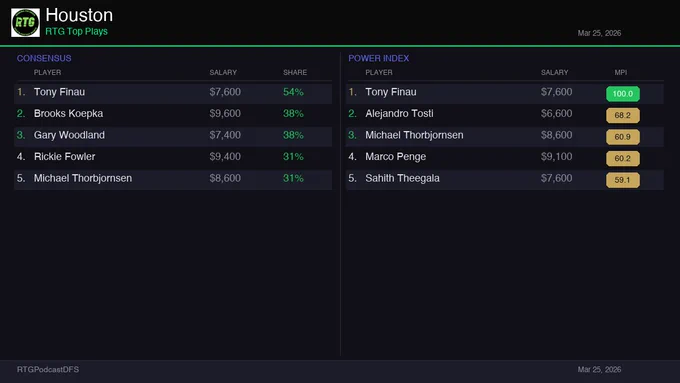Select the Sahith Theegala row
The image size is (680, 383).
pos(505,179)
